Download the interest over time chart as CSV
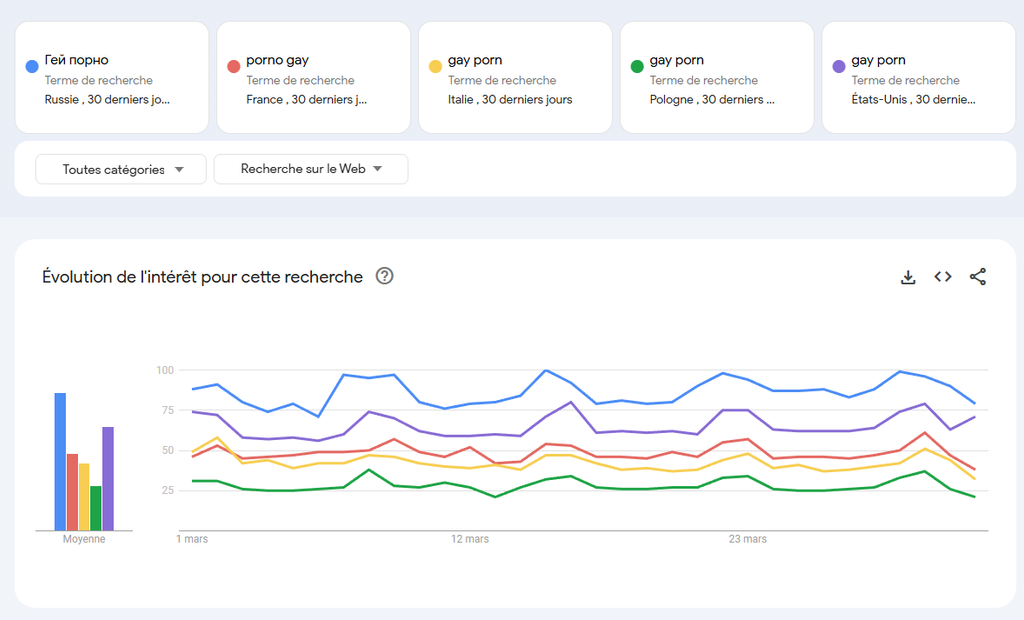This screenshot has height=620, width=1024. pos(908,277)
